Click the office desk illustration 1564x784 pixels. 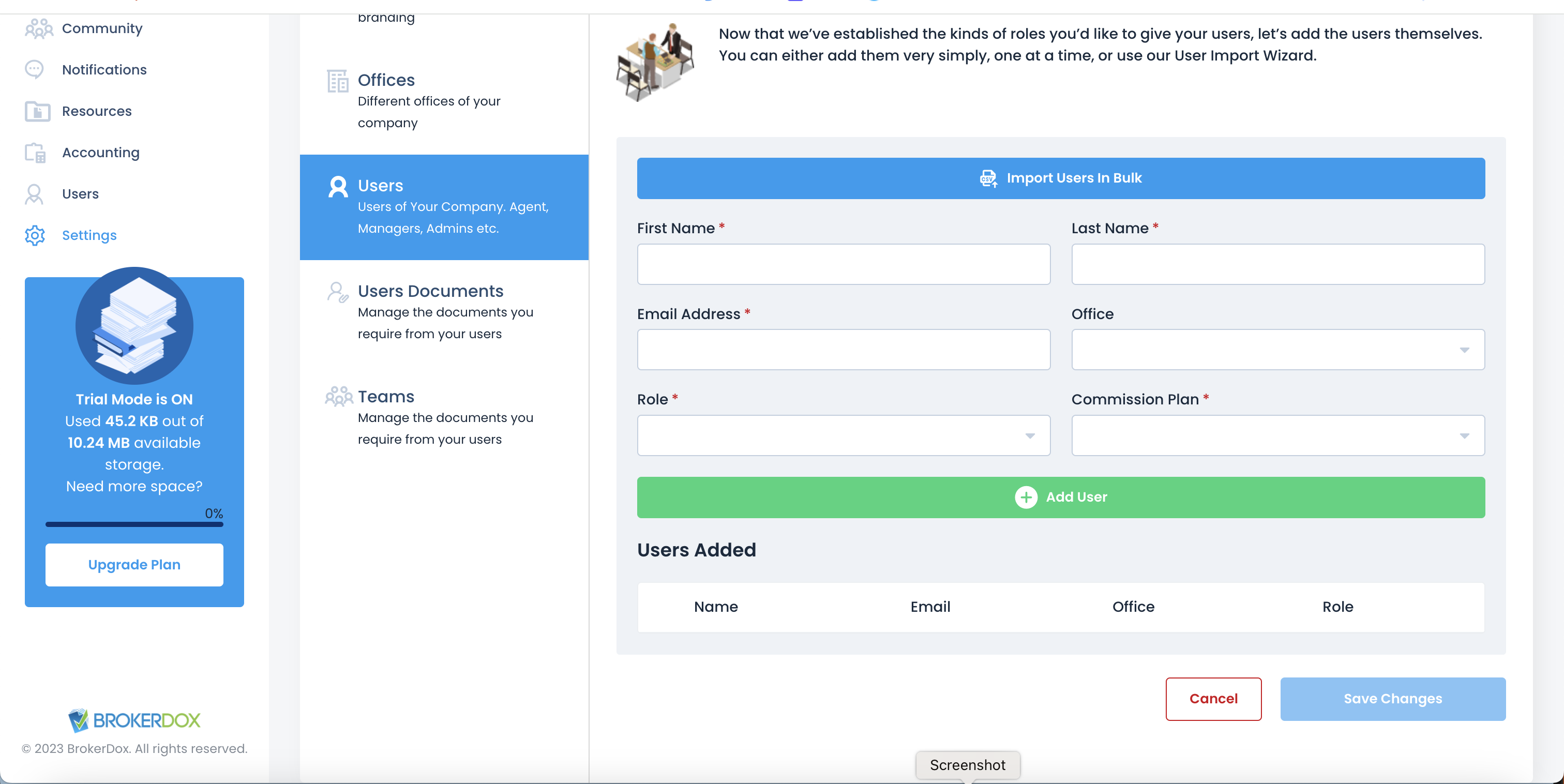click(655, 62)
